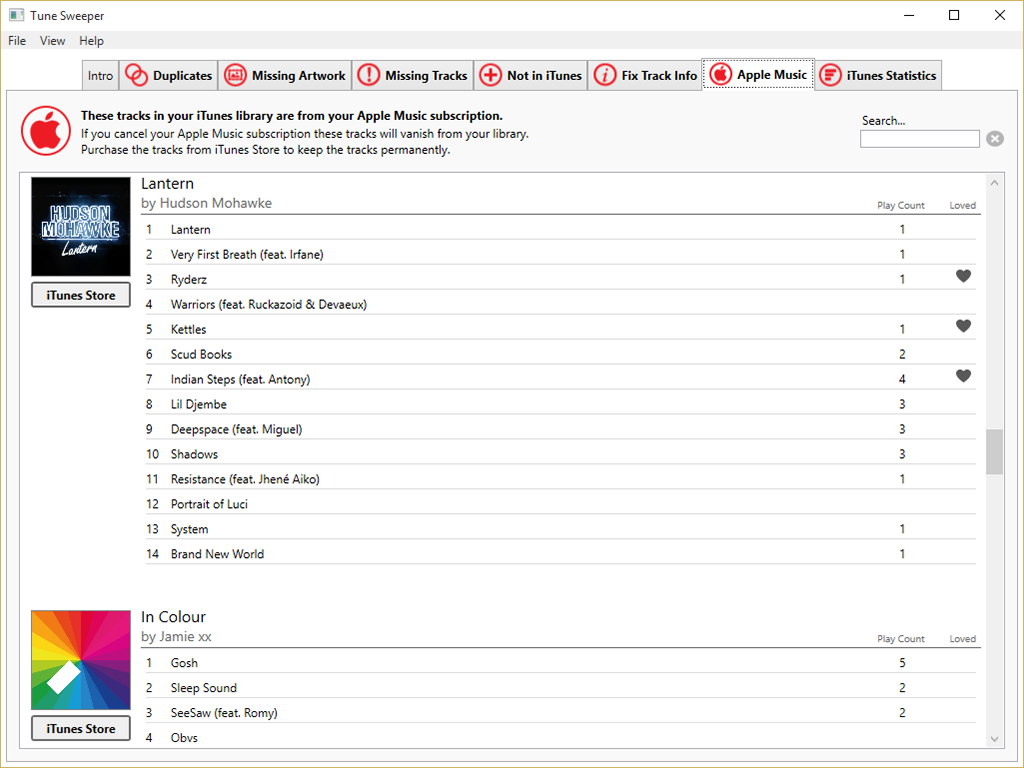Open the Duplicates tab
Image resolution: width=1024 pixels, height=768 pixels.
click(x=168, y=75)
